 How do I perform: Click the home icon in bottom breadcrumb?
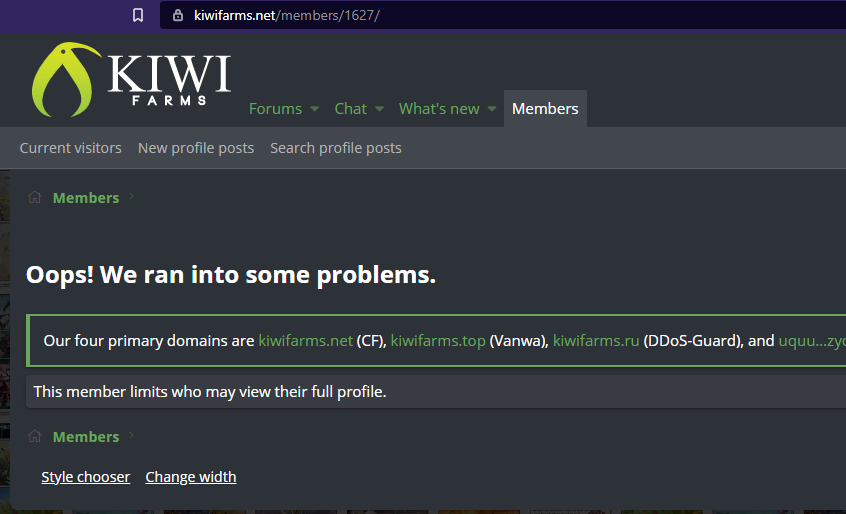[x=35, y=436]
